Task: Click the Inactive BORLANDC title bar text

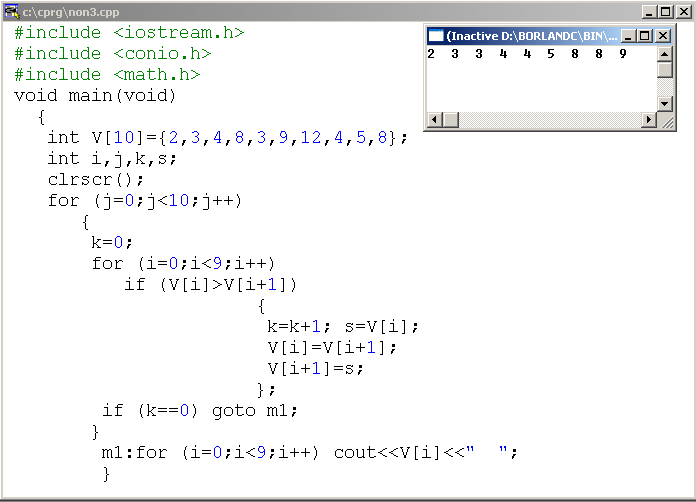Action: pyautogui.click(x=531, y=36)
